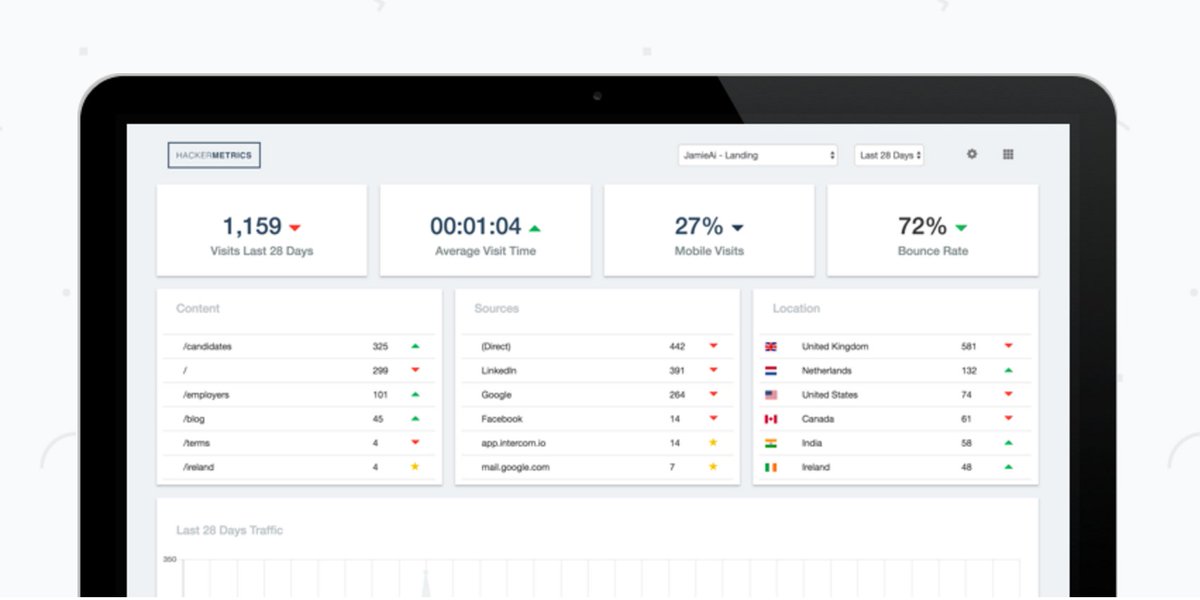Click the red down arrow beside 1,159 visits

[x=295, y=228]
